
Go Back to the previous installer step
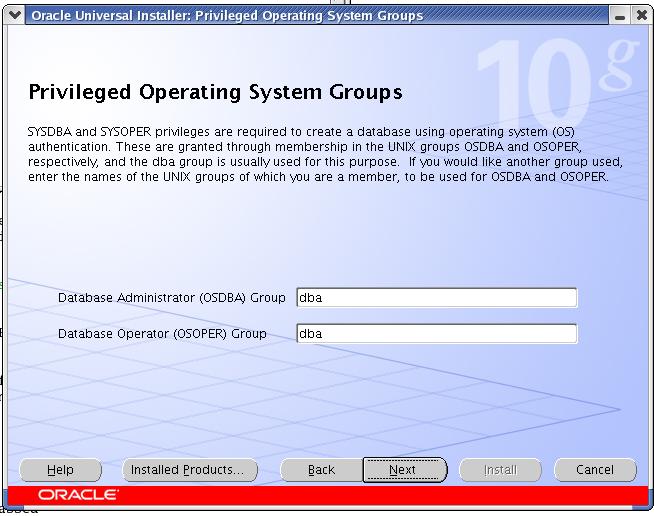tap(321, 470)
